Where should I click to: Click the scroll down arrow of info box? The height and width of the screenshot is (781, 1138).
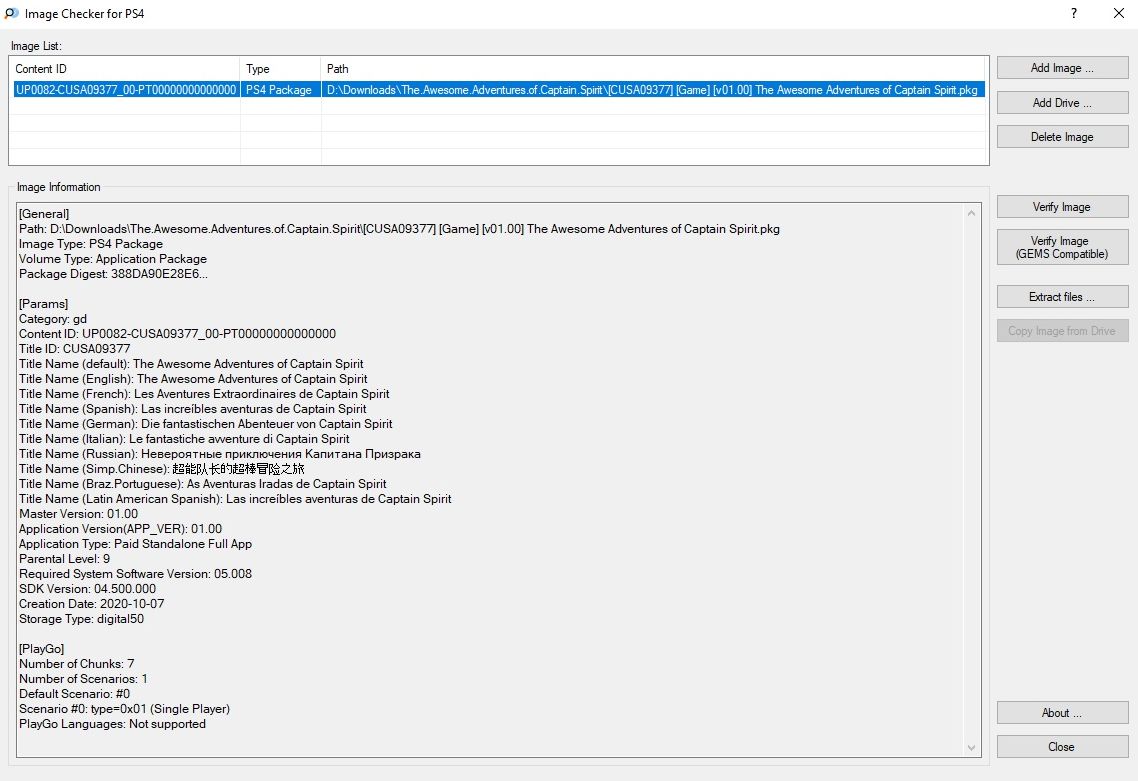coord(972,748)
